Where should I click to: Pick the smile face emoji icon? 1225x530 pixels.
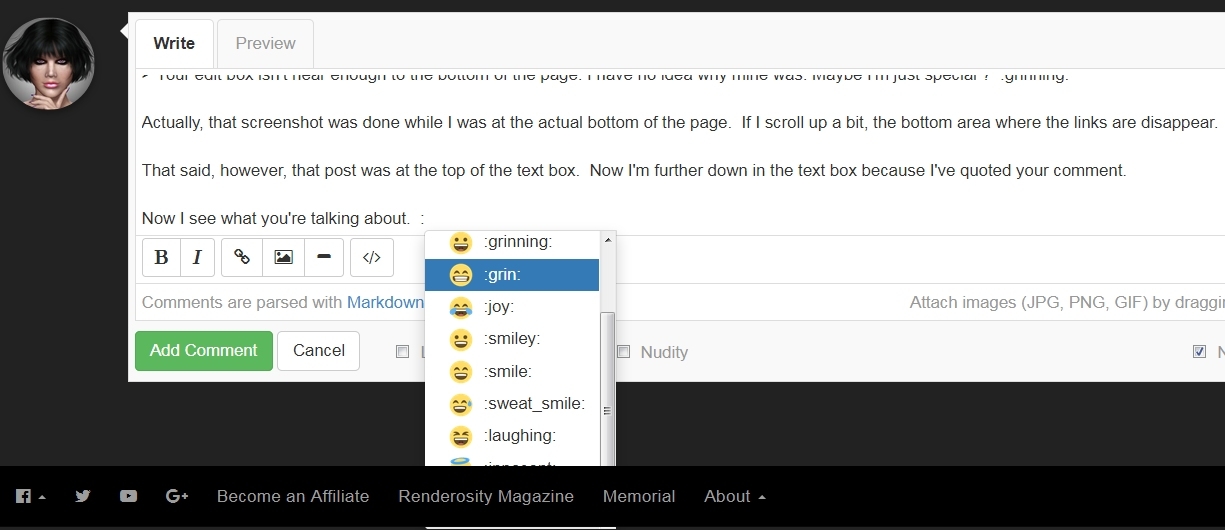pos(460,372)
